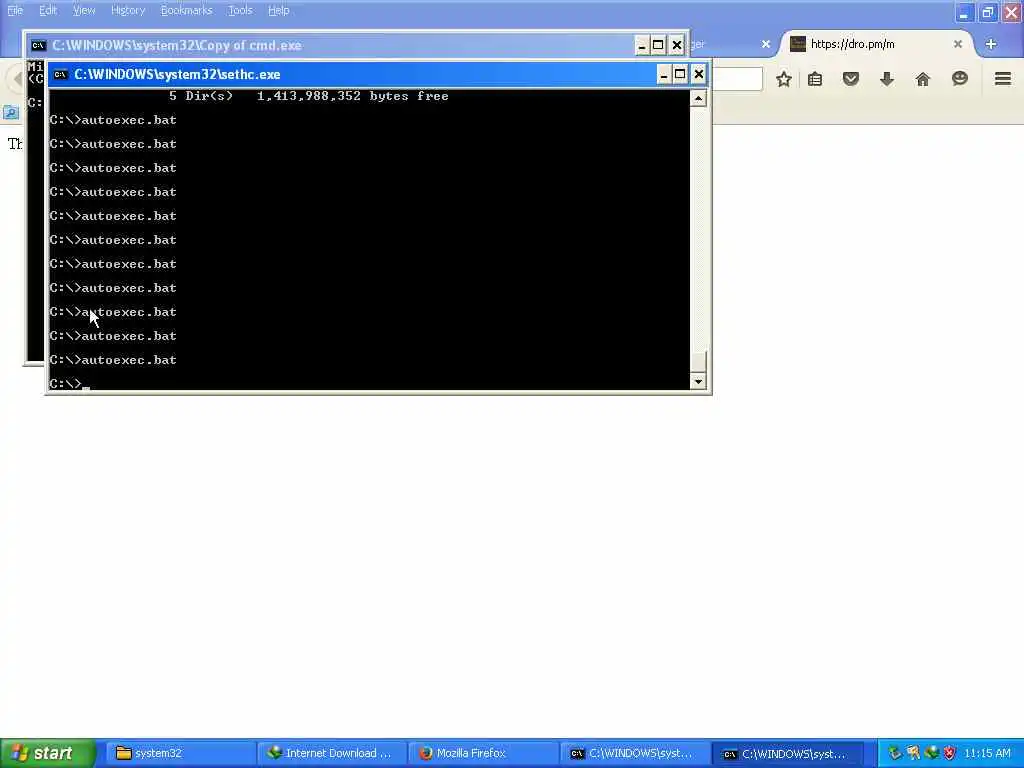Go to Firefox home page icon

[x=923, y=80]
